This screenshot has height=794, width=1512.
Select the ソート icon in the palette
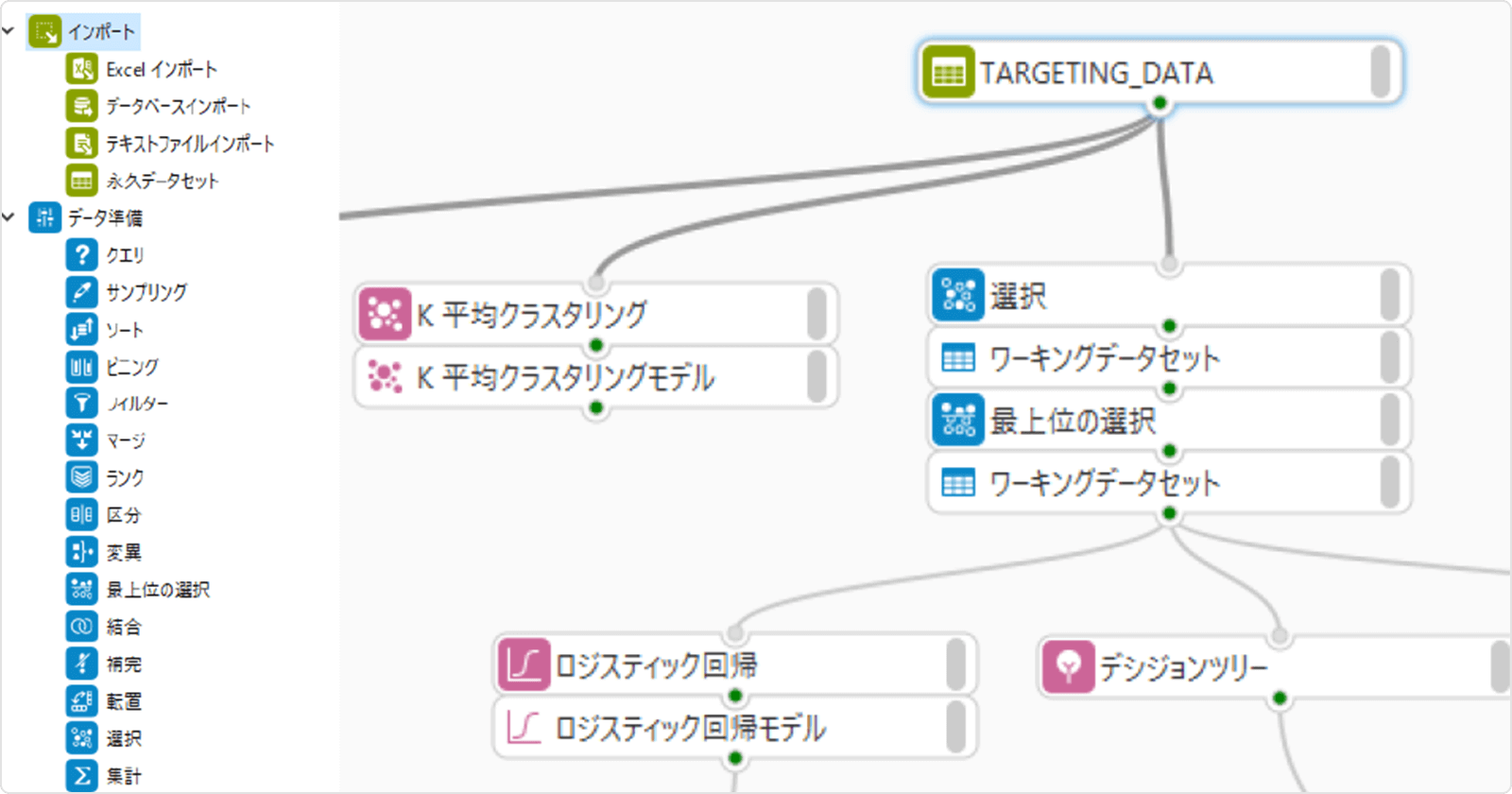tap(82, 329)
